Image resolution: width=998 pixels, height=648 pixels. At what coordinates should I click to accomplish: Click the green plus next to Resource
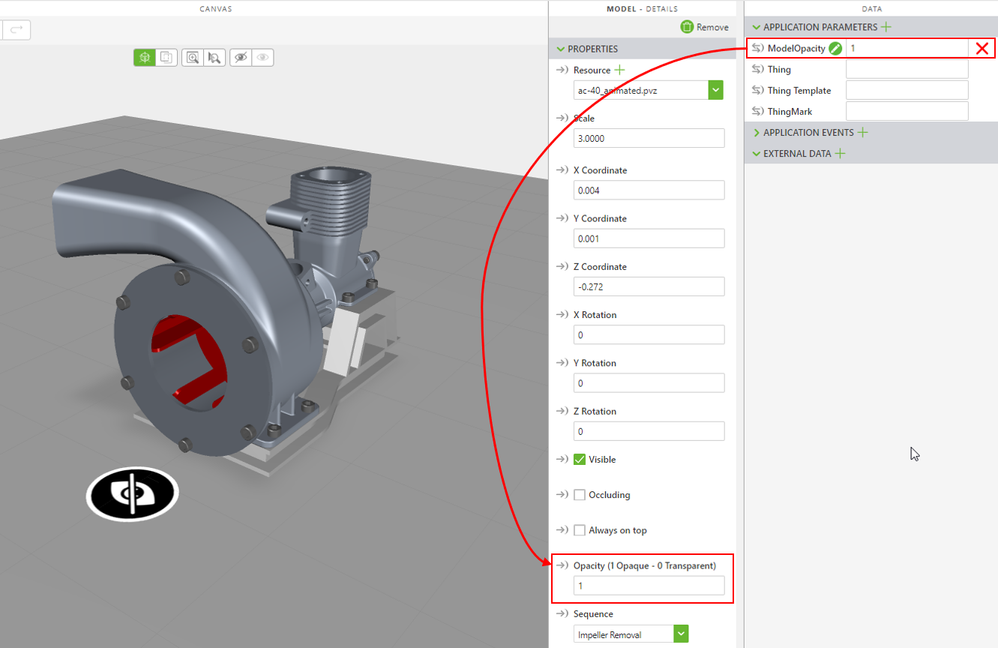[x=620, y=70]
